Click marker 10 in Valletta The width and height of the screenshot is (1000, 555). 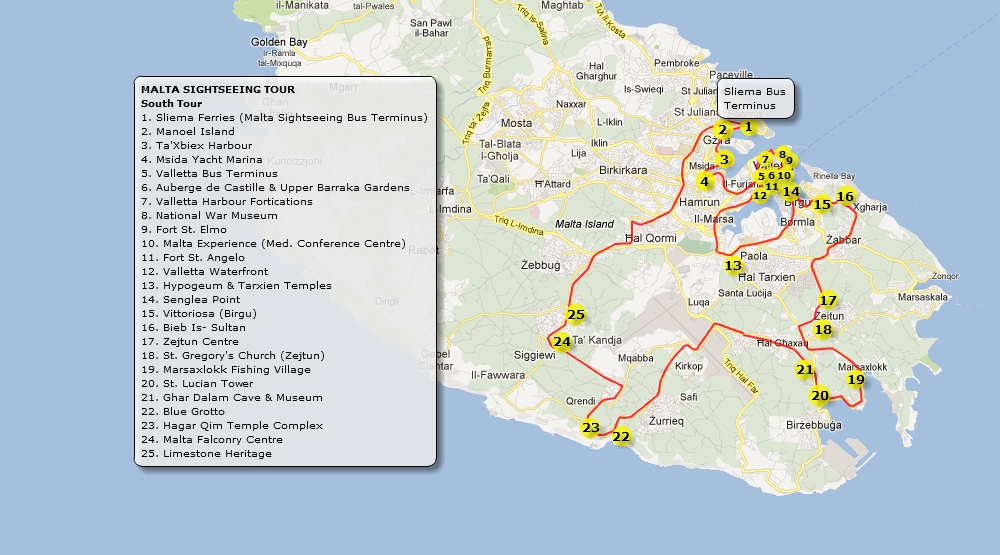(784, 175)
